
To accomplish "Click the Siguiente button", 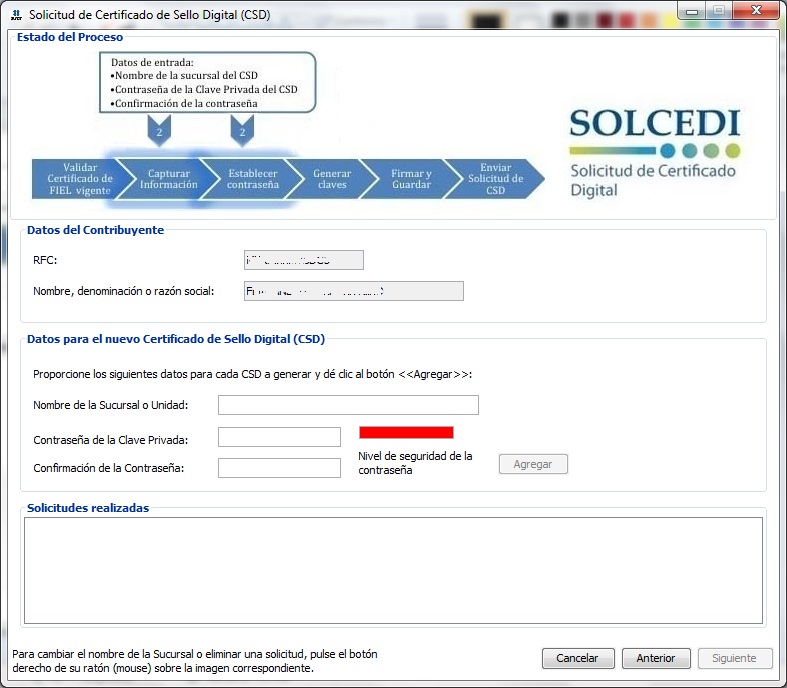I will [734, 658].
